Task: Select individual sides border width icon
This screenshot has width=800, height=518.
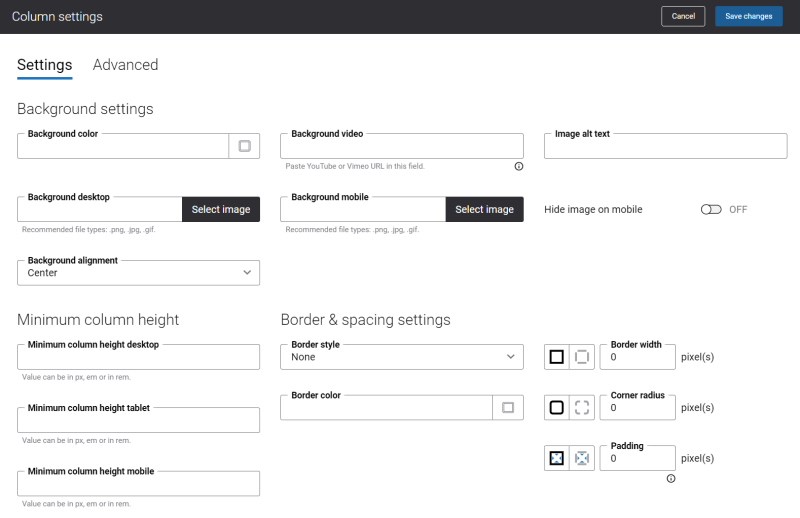Action: coord(582,357)
